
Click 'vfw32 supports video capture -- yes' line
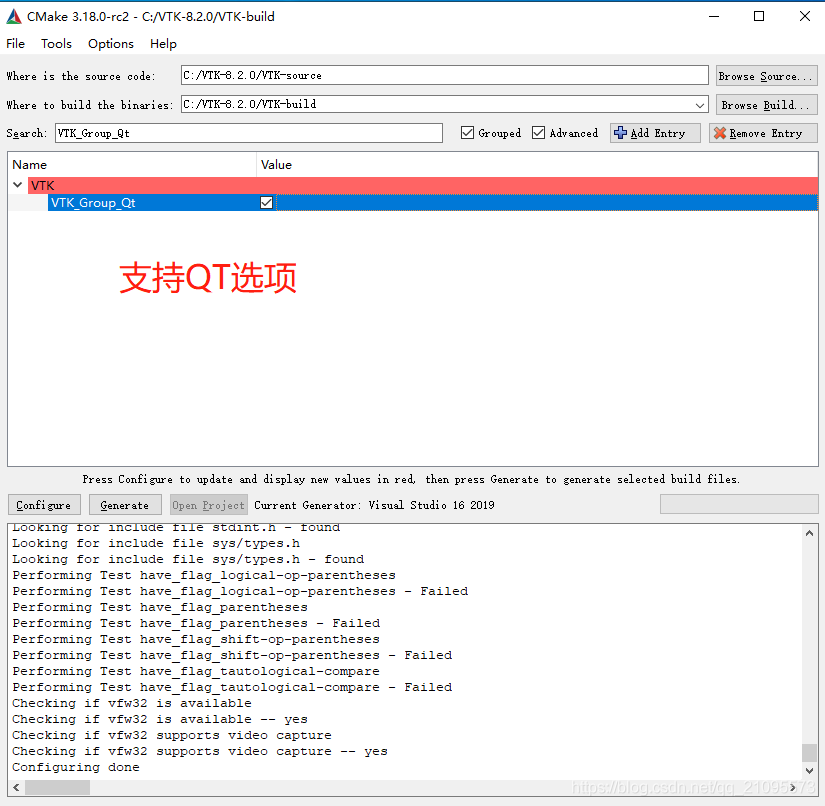point(200,751)
